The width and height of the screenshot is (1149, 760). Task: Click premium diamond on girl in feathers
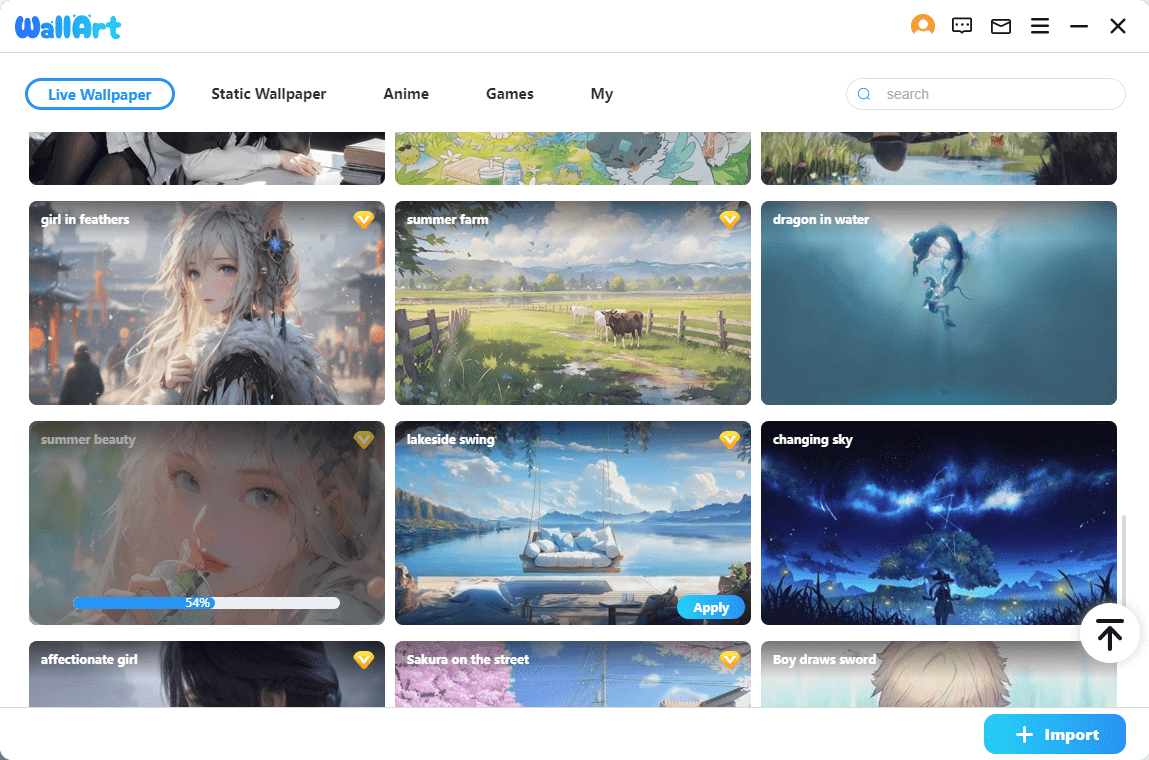tap(363, 219)
